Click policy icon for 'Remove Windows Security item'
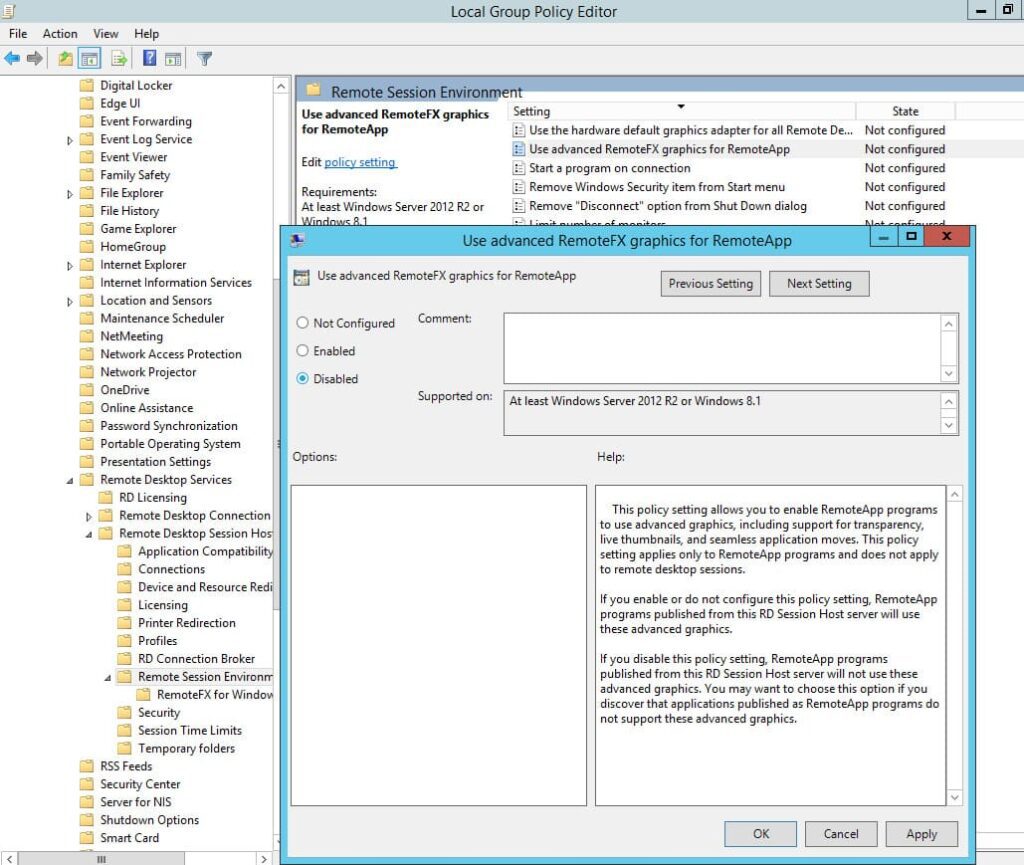This screenshot has height=865, width=1024. coord(519,187)
